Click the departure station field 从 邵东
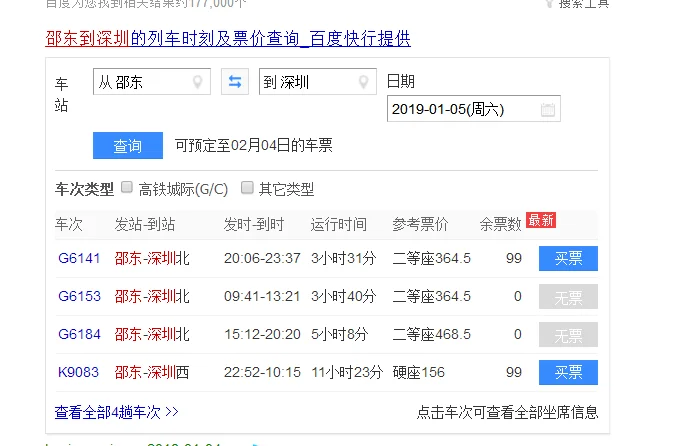 point(152,81)
